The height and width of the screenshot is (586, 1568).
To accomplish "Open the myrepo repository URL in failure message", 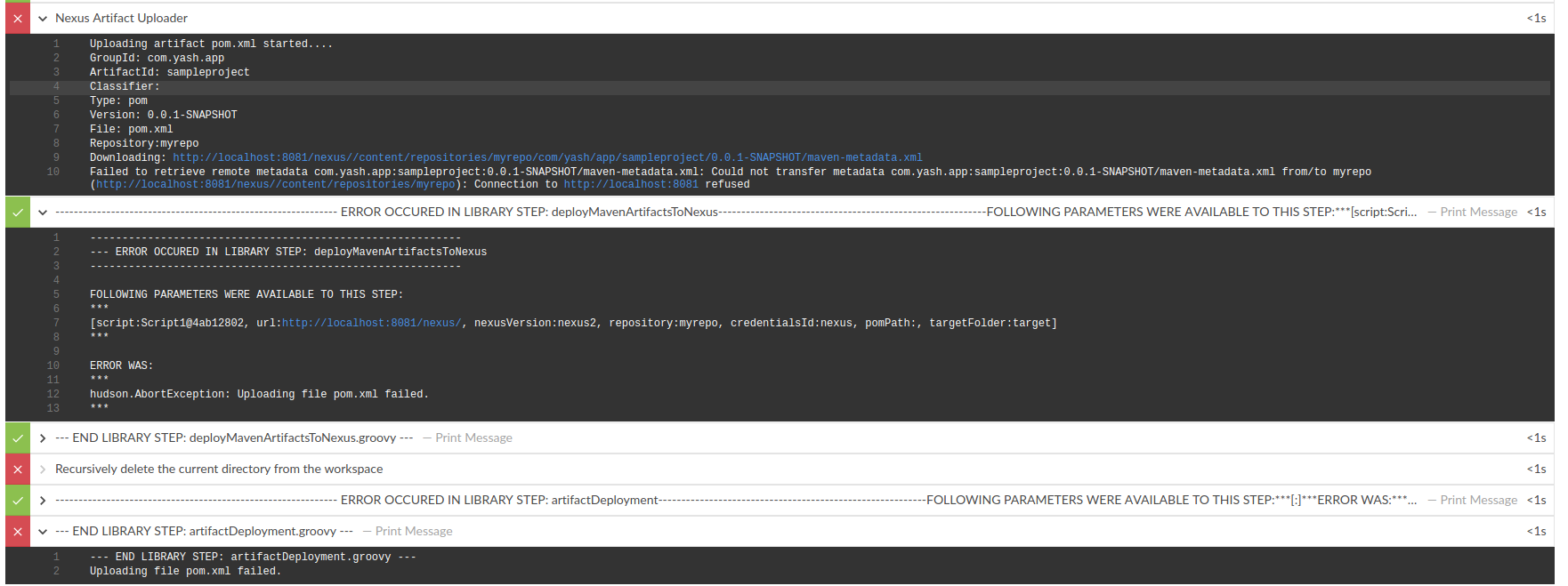I will [275, 184].
